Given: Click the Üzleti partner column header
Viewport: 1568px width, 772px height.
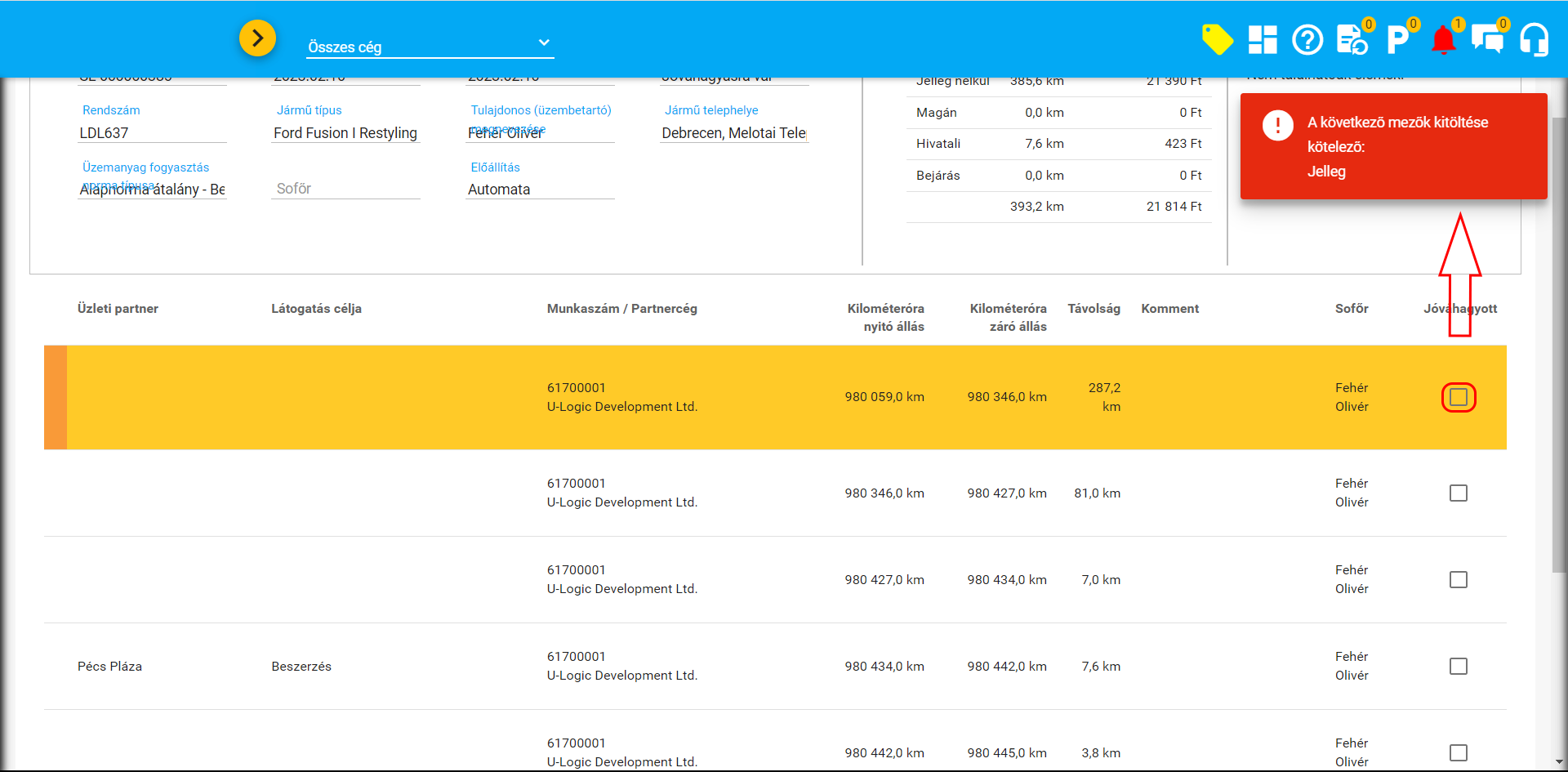Looking at the screenshot, I should [x=118, y=309].
